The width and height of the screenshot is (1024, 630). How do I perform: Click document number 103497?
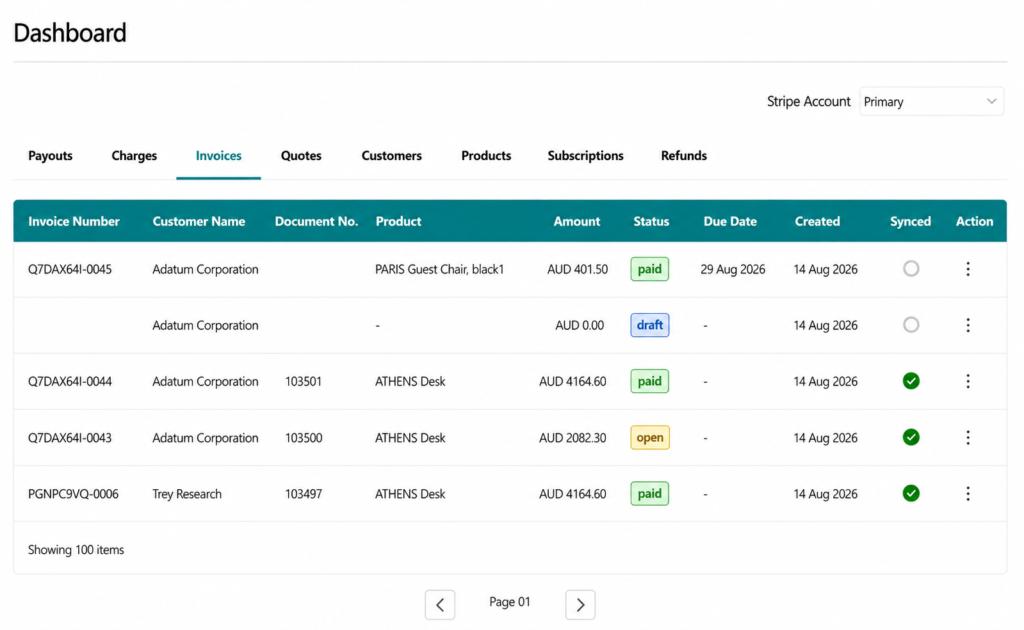[x=304, y=494]
